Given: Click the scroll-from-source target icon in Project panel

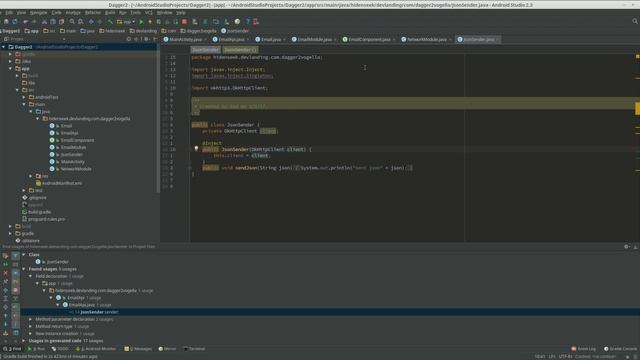Looking at the screenshot, I should (x=129, y=39).
